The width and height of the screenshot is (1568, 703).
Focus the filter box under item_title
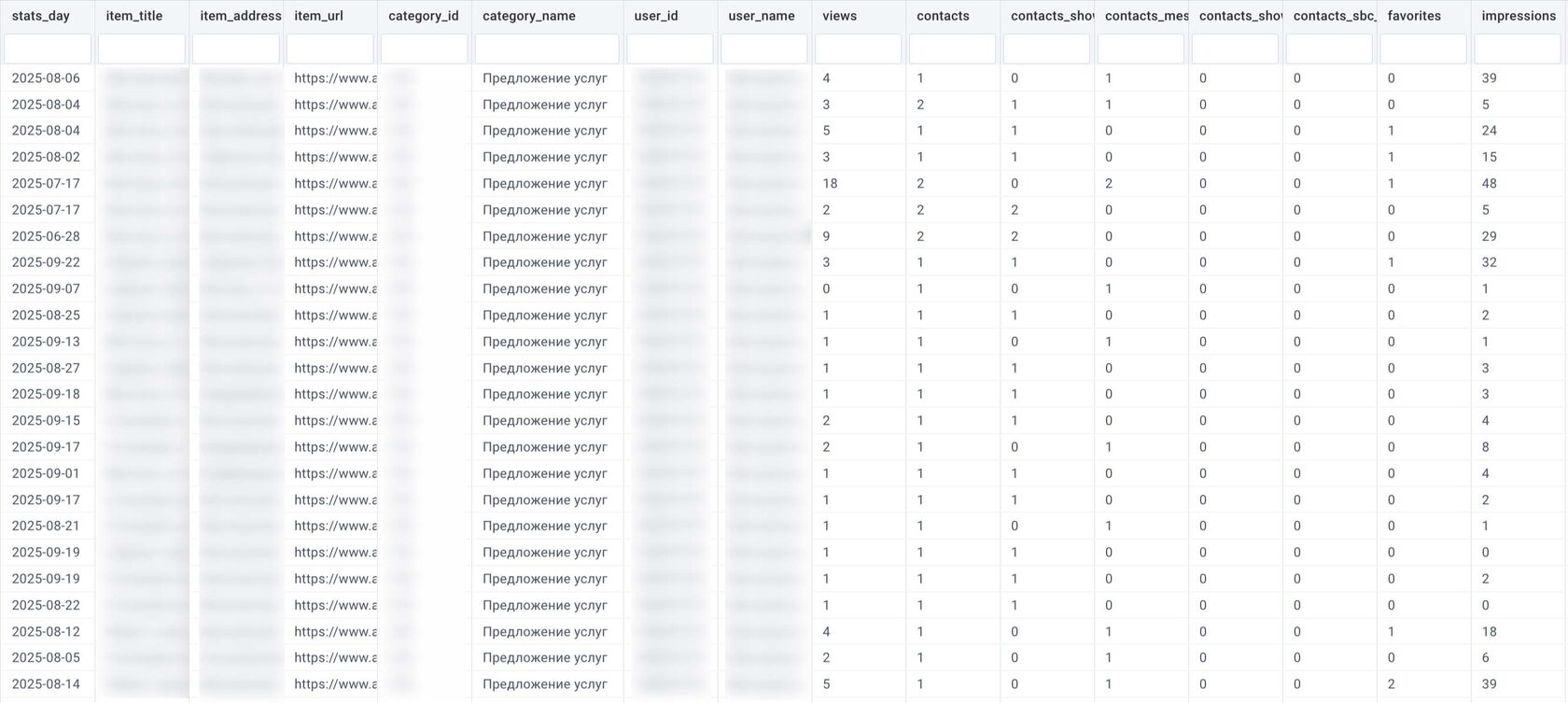coord(142,49)
